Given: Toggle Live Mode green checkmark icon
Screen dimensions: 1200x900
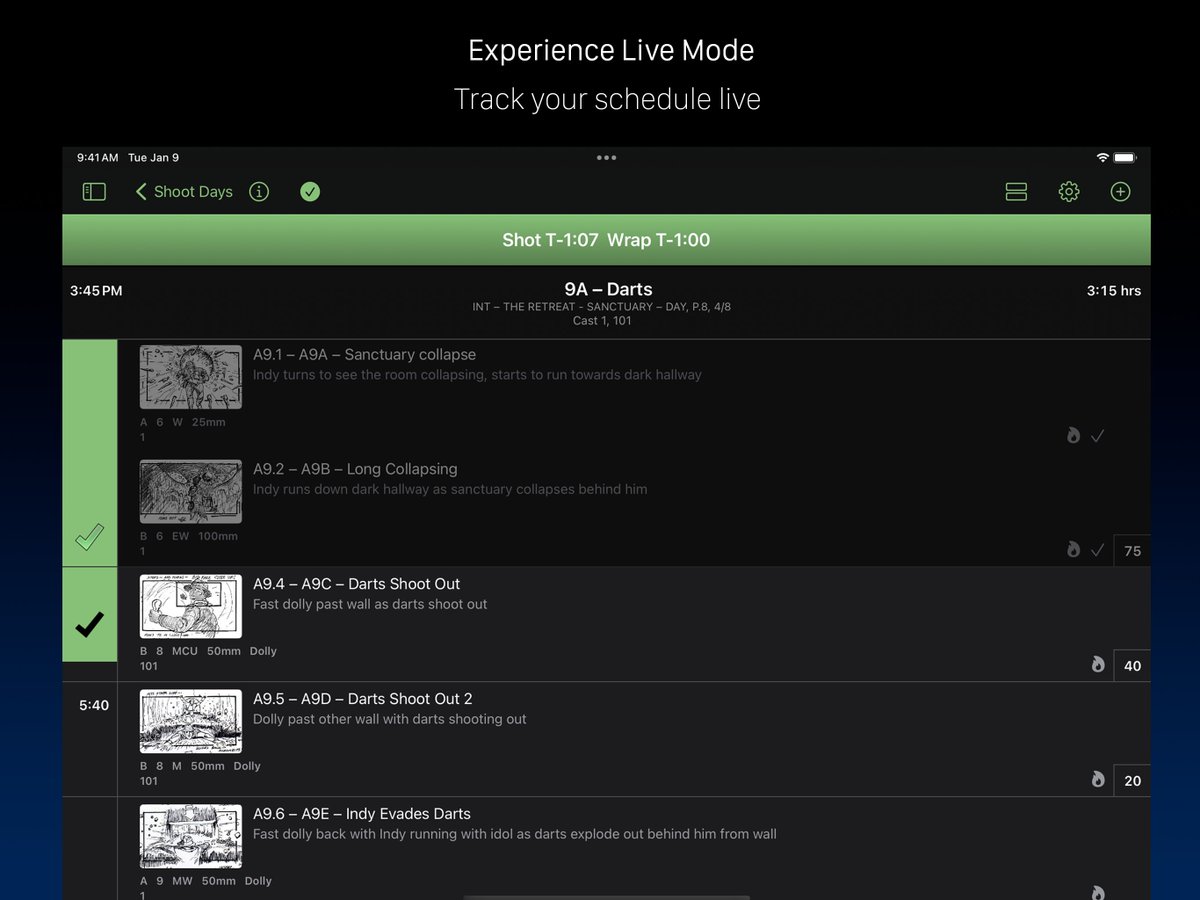Looking at the screenshot, I should (x=310, y=192).
